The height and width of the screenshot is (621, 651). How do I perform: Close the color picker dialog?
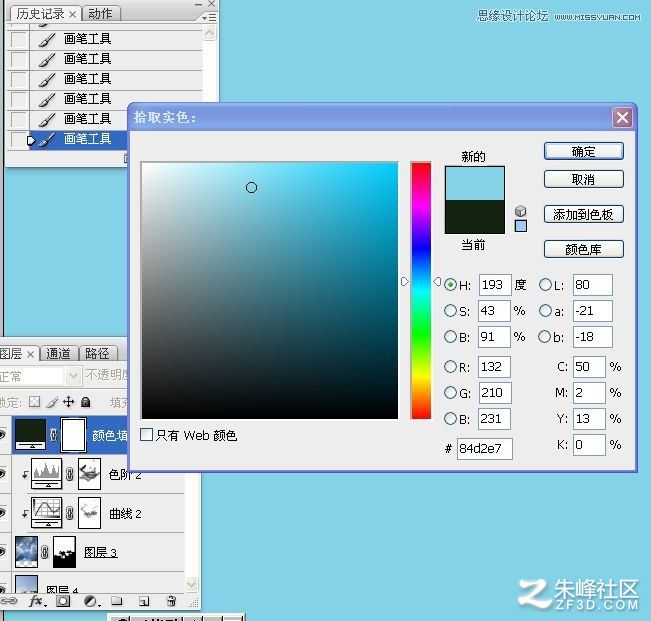[622, 117]
